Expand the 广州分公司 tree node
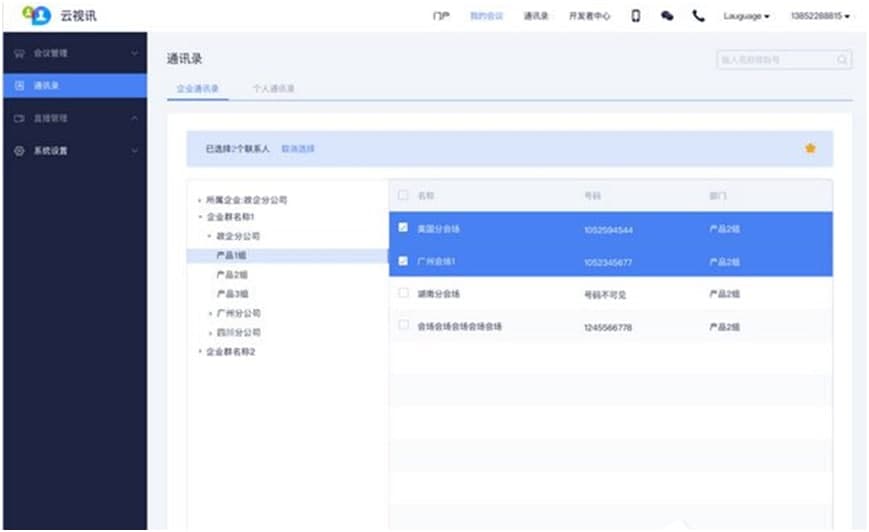This screenshot has width=869, height=532. [208, 314]
